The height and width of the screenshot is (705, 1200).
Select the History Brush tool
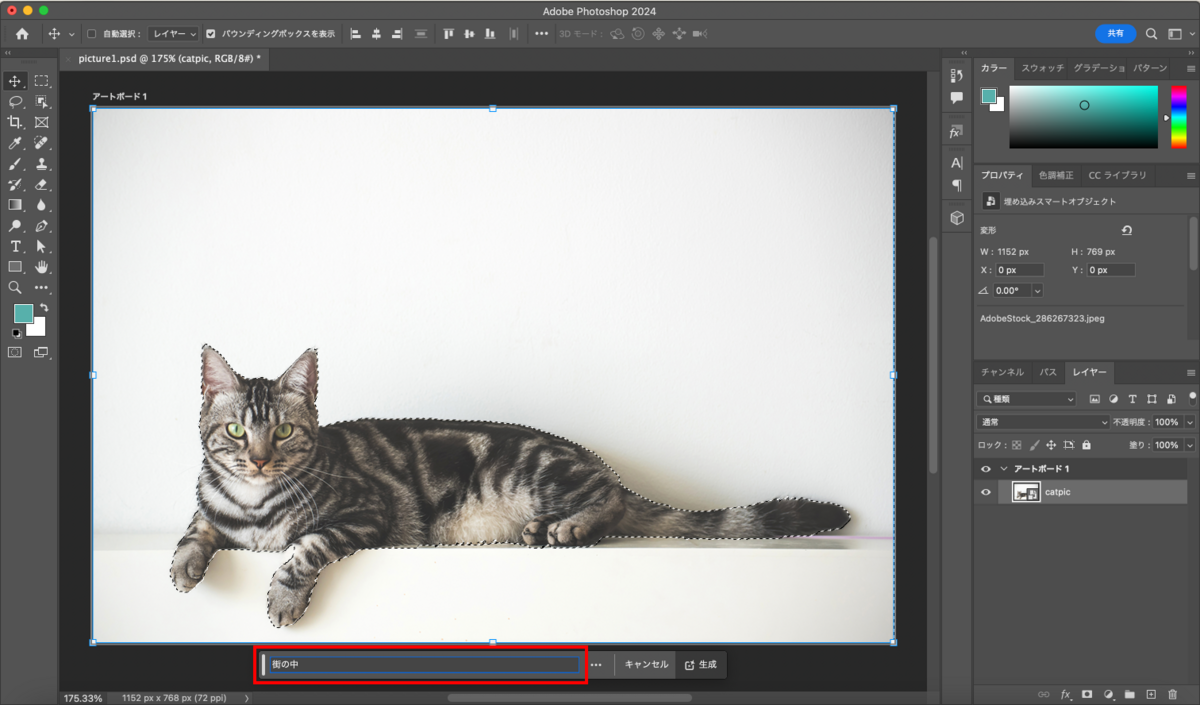click(x=15, y=185)
